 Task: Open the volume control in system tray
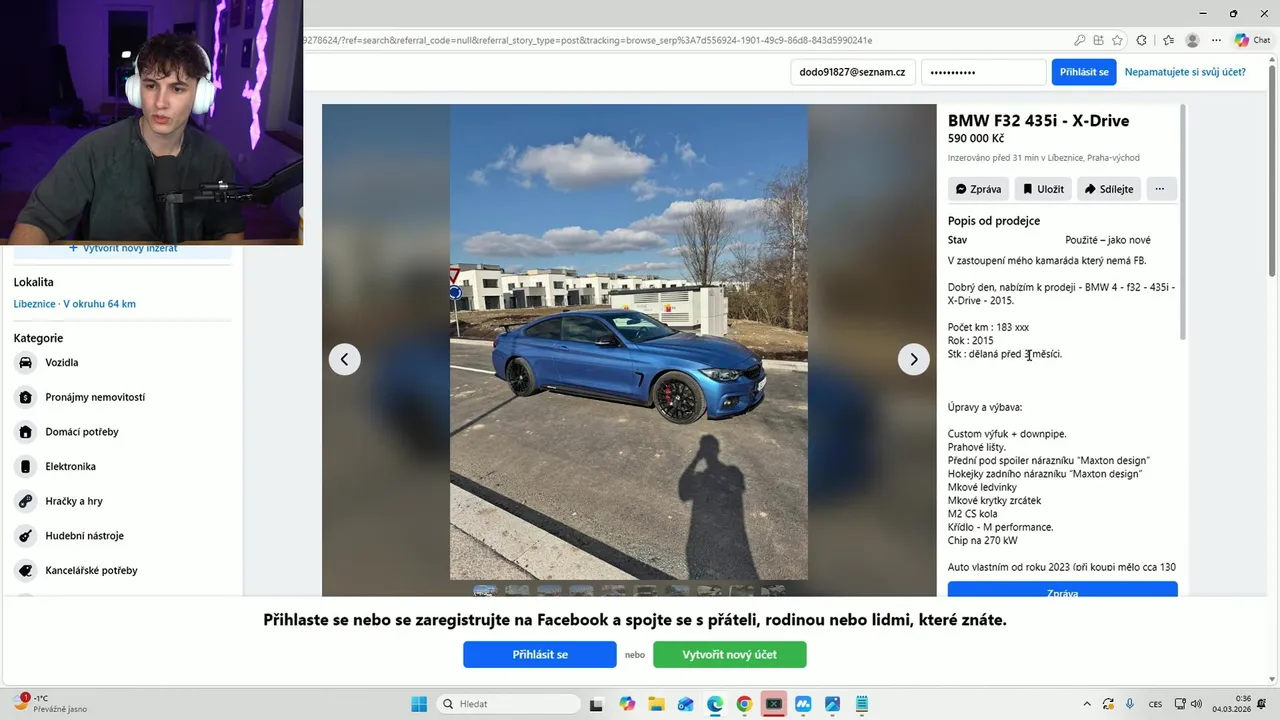click(1196, 704)
